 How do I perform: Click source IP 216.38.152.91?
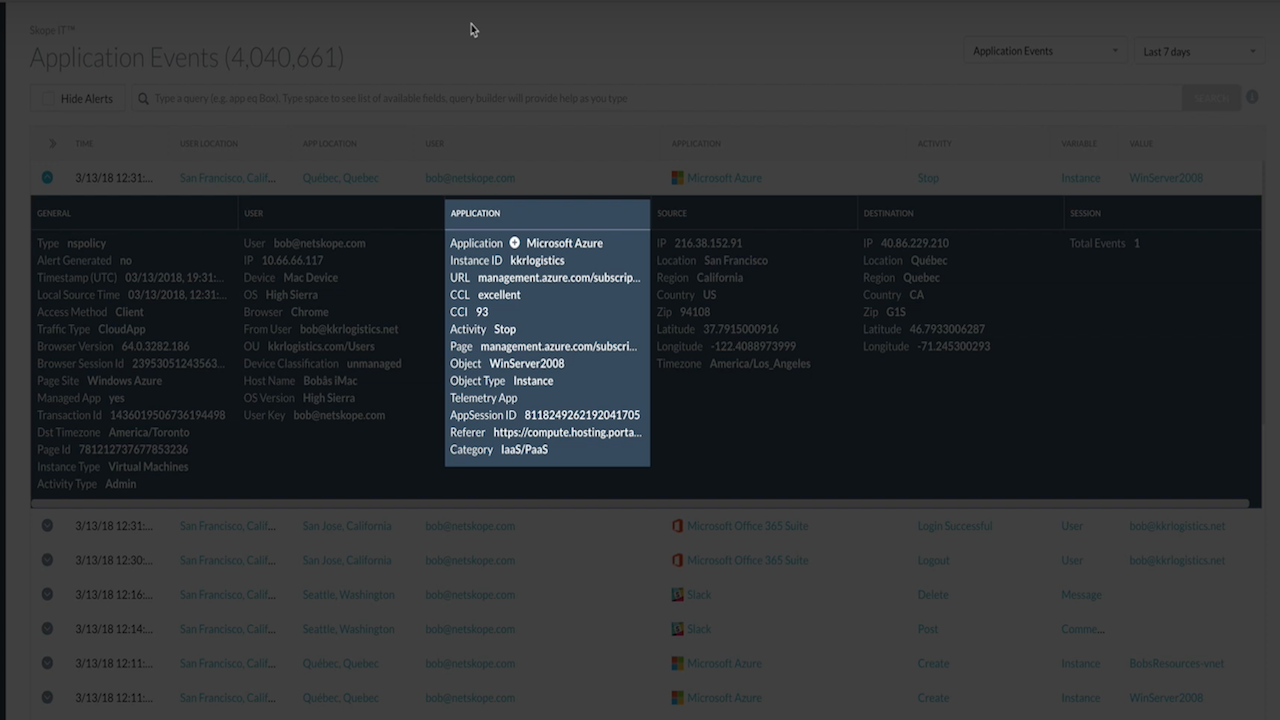click(x=708, y=243)
